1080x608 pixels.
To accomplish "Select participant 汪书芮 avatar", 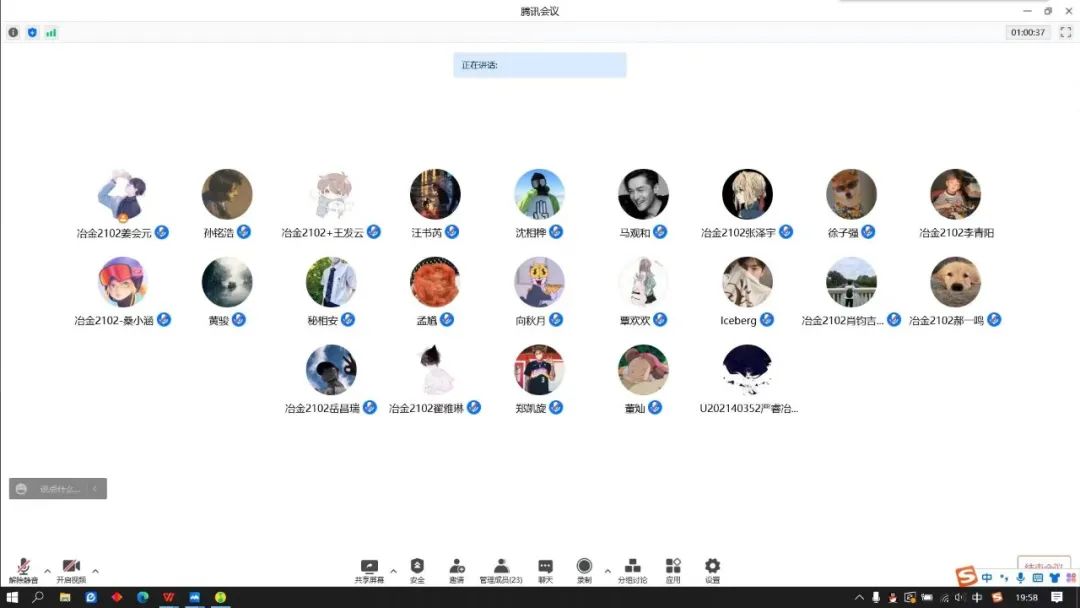I will [x=435, y=194].
